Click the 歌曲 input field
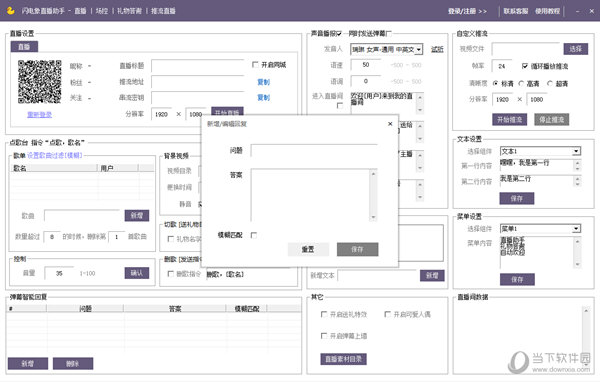 tap(82, 215)
